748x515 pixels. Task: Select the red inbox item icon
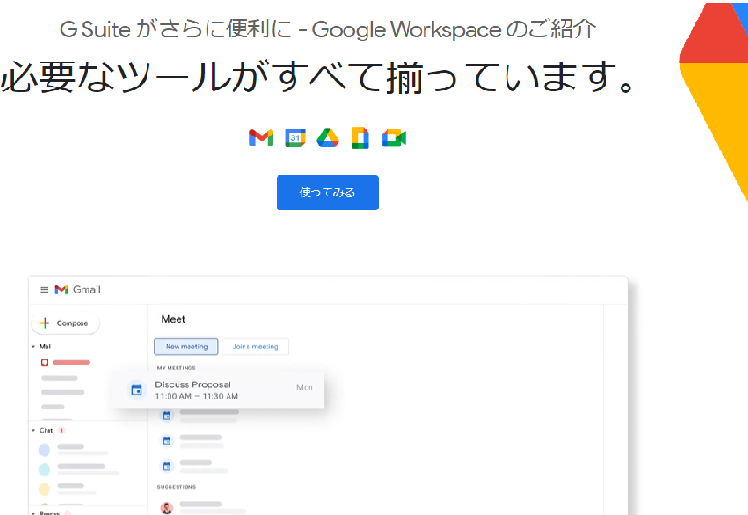click(44, 362)
